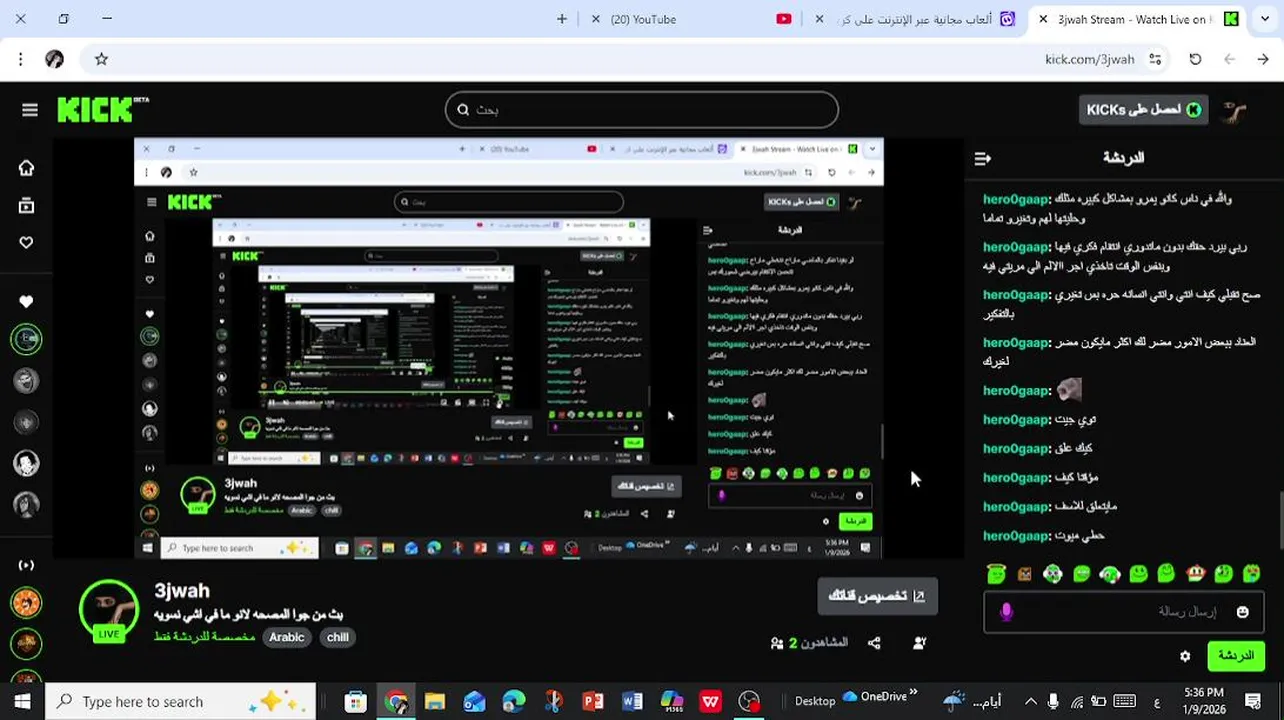Image resolution: width=1284 pixels, height=720 pixels.
Task: Select the chill tag
Action: (337, 637)
